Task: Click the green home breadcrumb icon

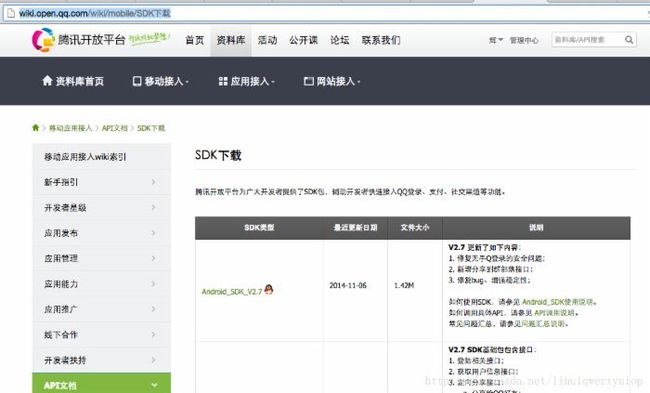Action: pos(36,128)
